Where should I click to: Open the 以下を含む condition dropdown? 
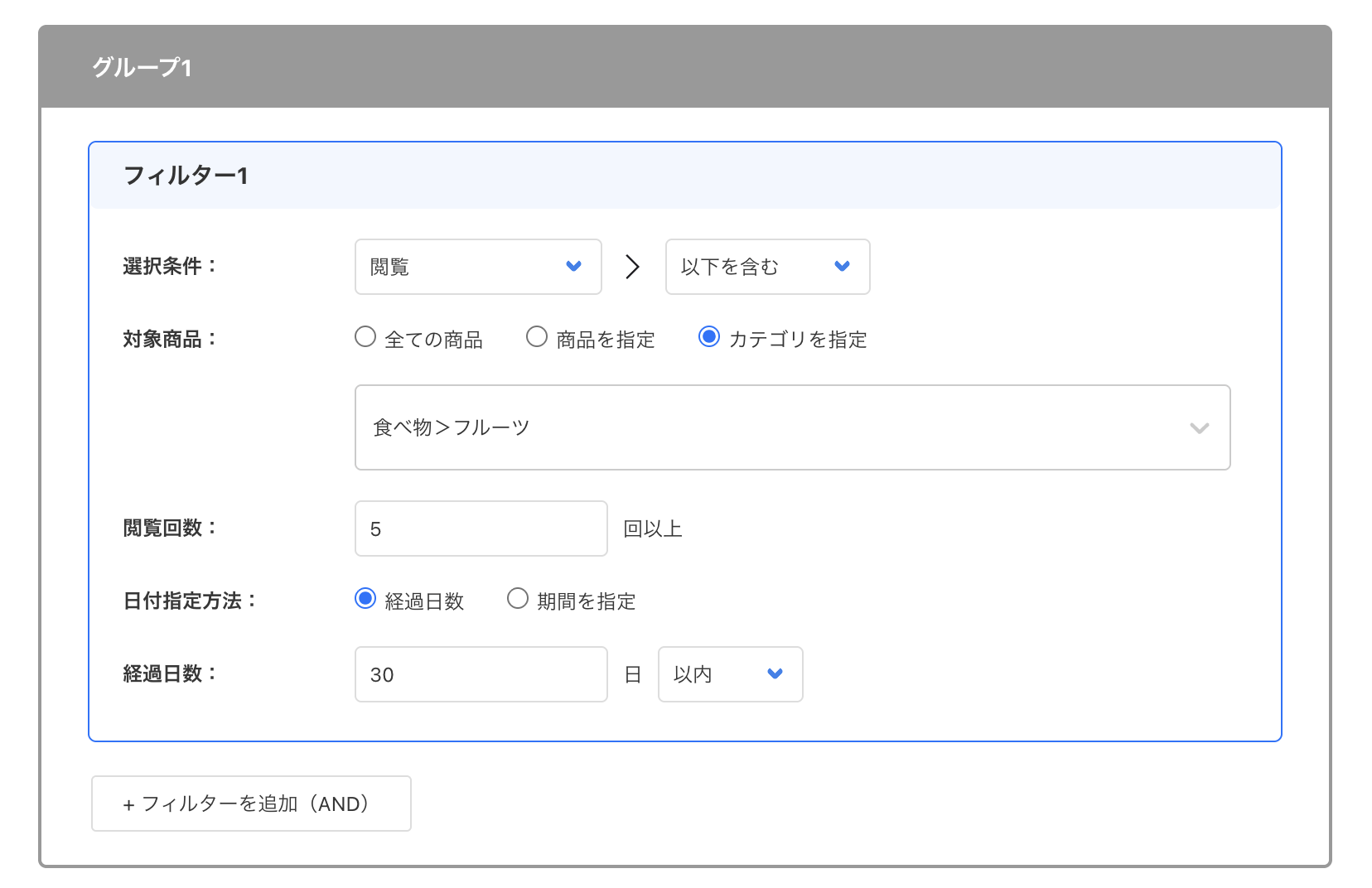[x=766, y=267]
